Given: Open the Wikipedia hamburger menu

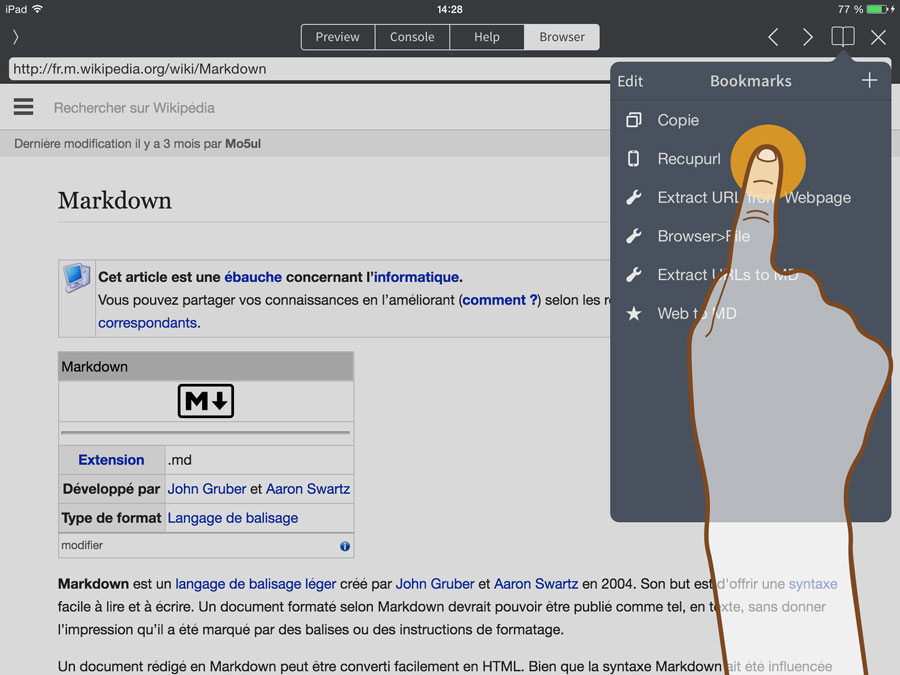Looking at the screenshot, I should coord(24,107).
